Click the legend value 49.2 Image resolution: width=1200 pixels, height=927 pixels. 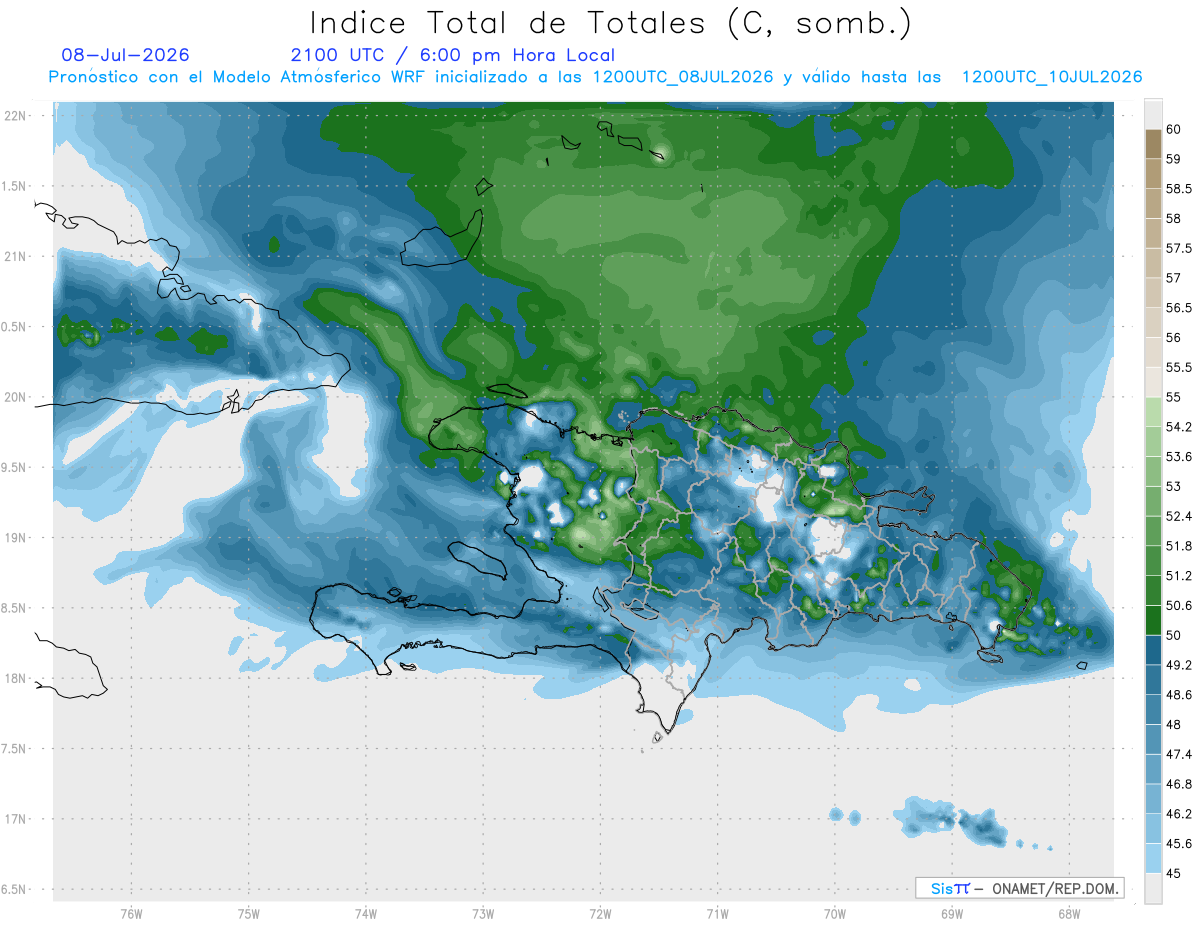point(1179,665)
